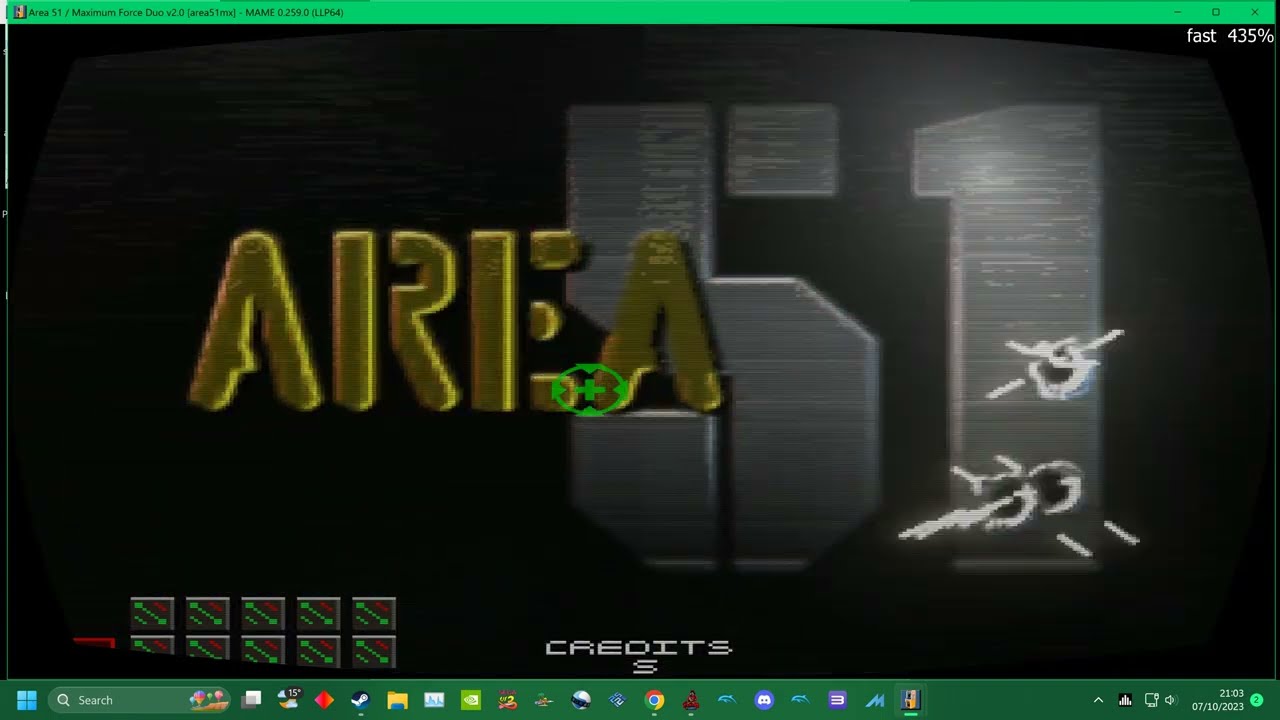The image size is (1280, 720).
Task: Minimize the MAME window
Action: (x=1177, y=12)
